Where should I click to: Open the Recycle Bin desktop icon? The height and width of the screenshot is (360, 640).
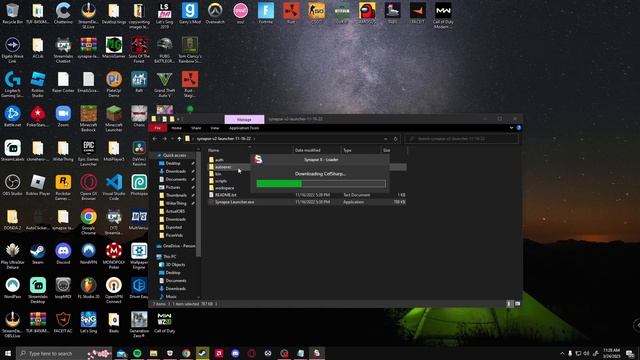(x=12, y=13)
